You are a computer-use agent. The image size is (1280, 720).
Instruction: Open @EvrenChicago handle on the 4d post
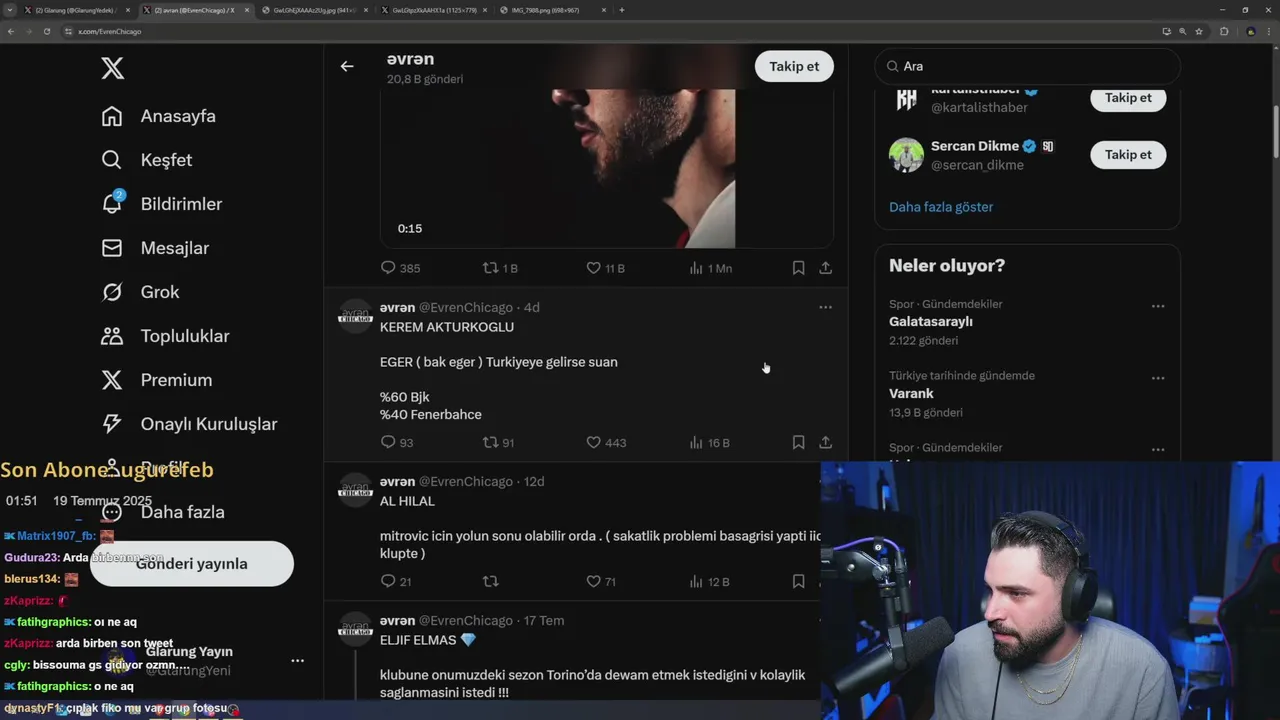point(466,307)
